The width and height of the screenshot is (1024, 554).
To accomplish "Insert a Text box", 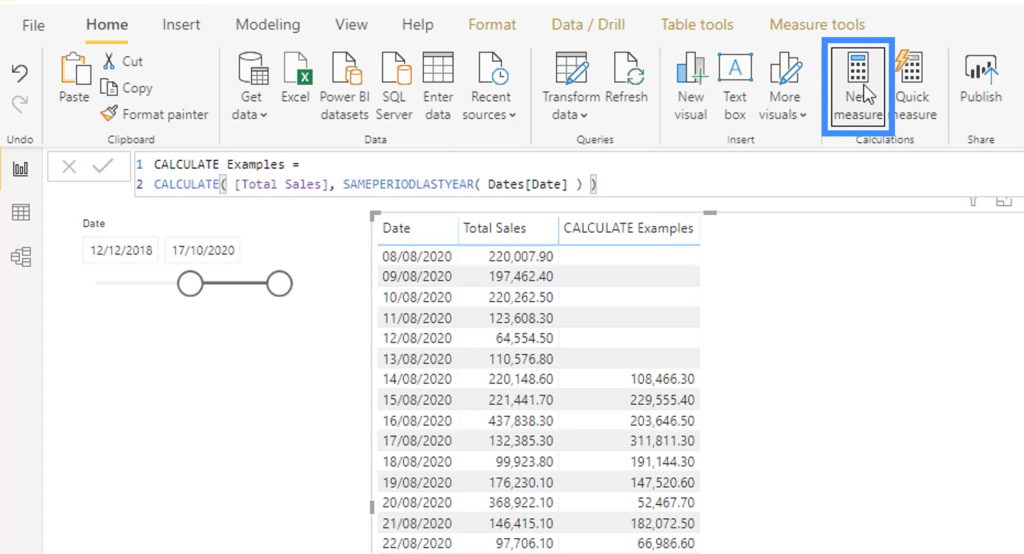I will (735, 87).
